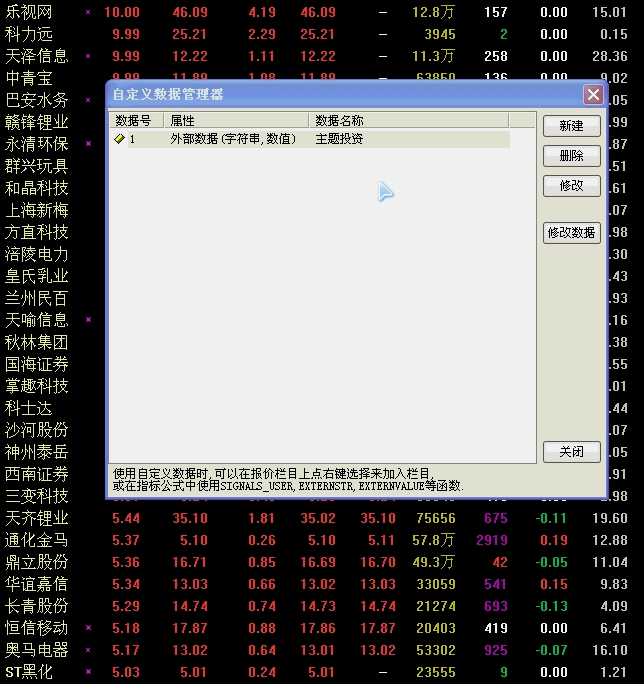
Task: Select stock 上海新梅 in the list
Action: [x=37, y=210]
